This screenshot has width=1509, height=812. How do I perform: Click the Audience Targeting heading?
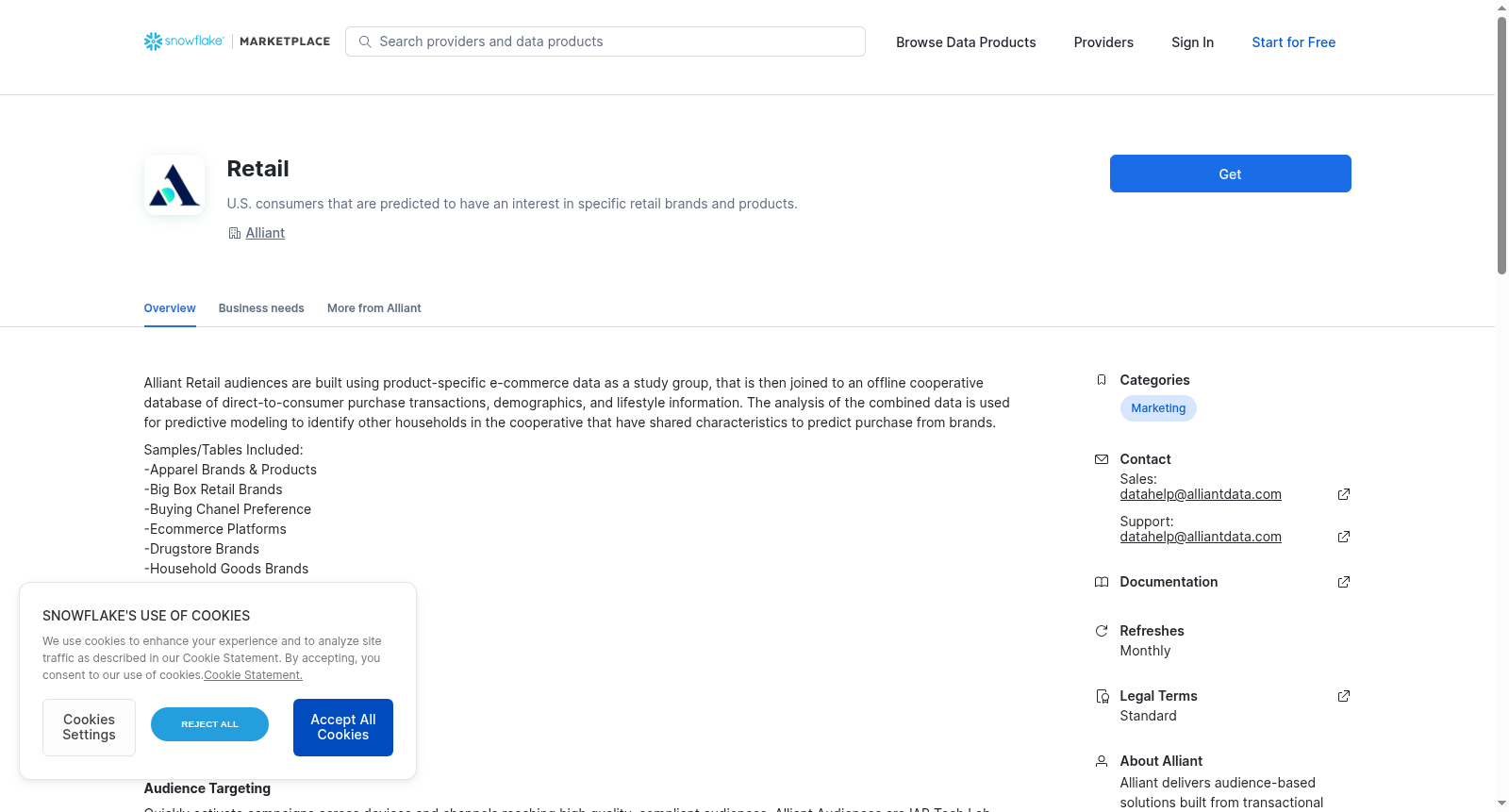point(207,788)
